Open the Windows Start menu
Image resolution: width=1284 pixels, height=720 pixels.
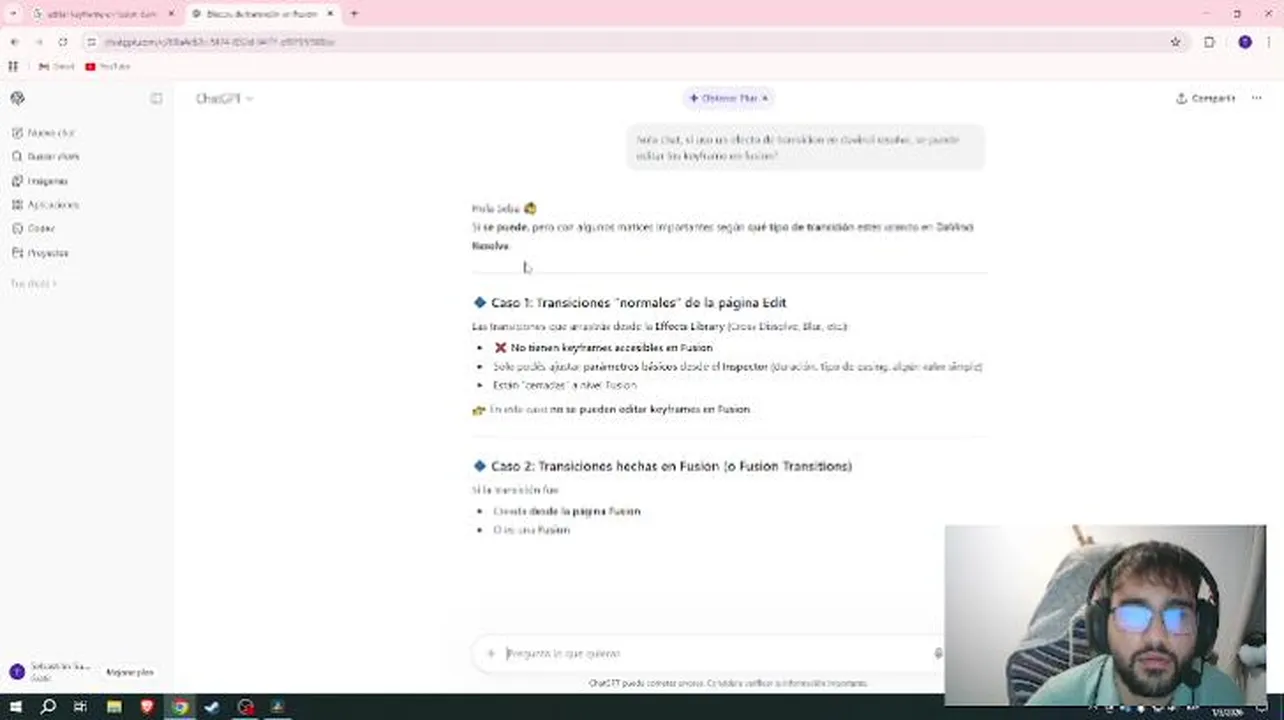(x=15, y=707)
